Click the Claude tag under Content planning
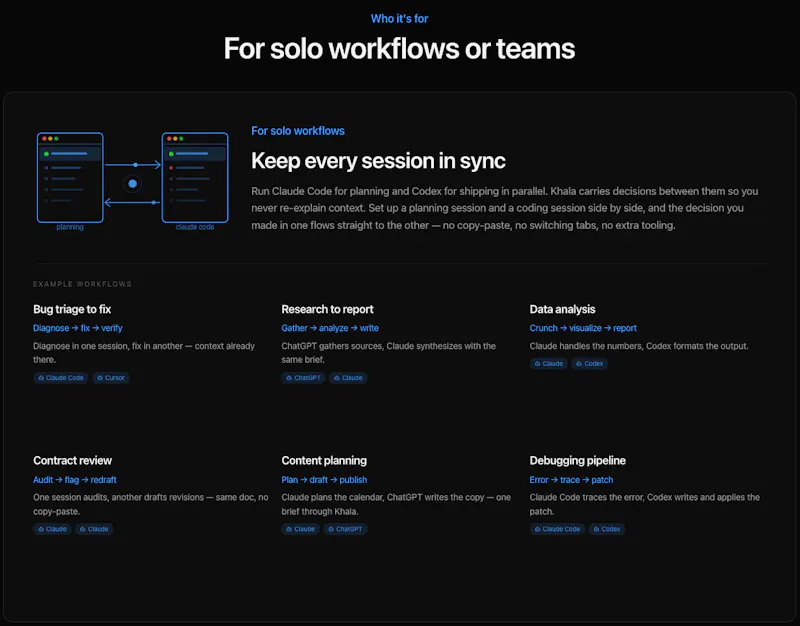The height and width of the screenshot is (626, 800). pos(301,529)
